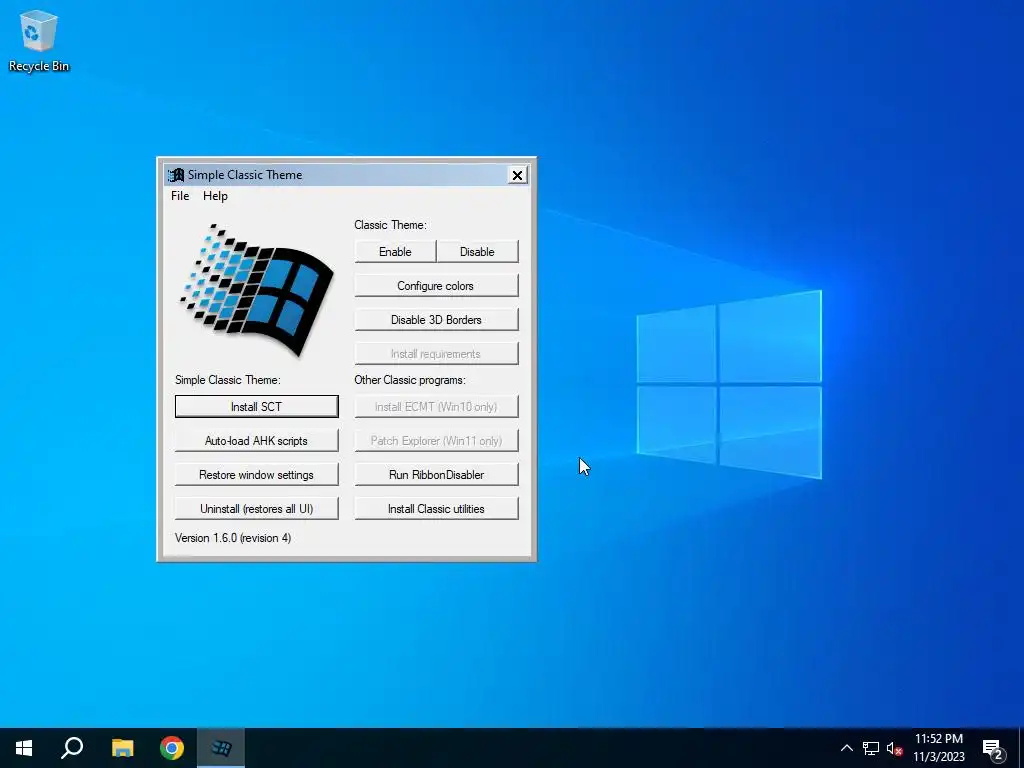Click Restore window settings button
Viewport: 1024px width, 768px height.
click(257, 474)
